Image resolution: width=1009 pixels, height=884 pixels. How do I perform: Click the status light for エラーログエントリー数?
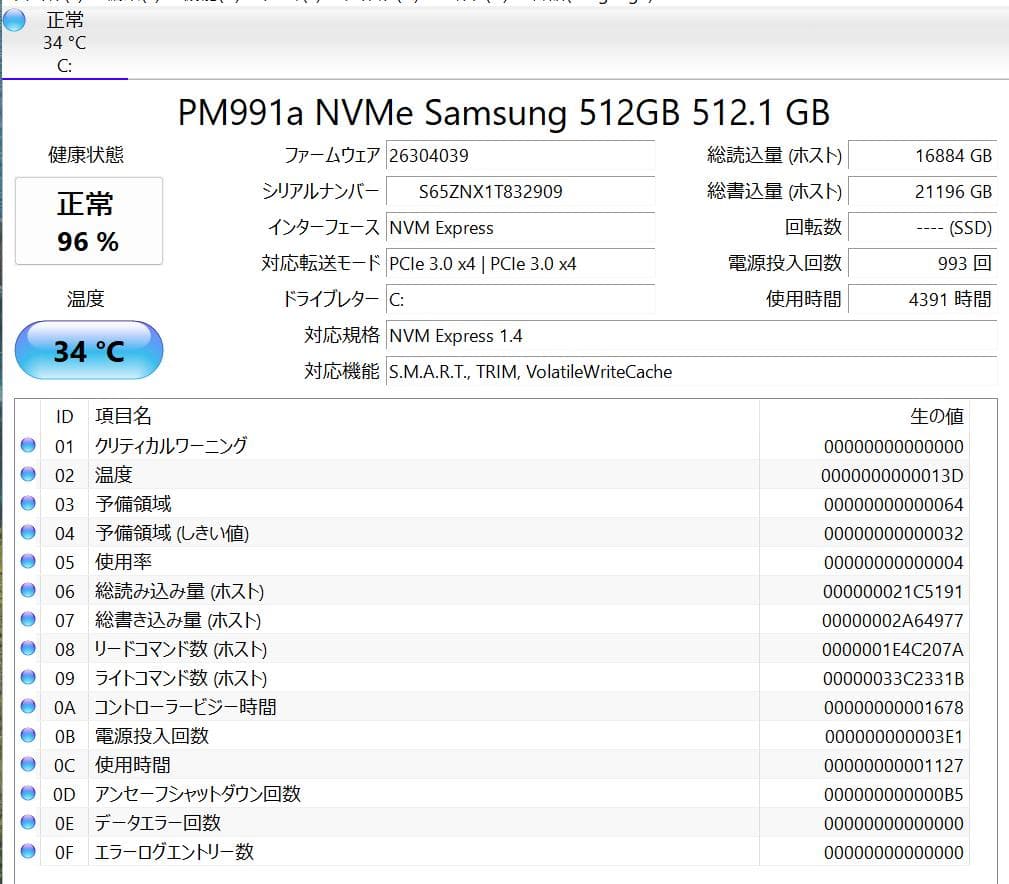tap(27, 851)
